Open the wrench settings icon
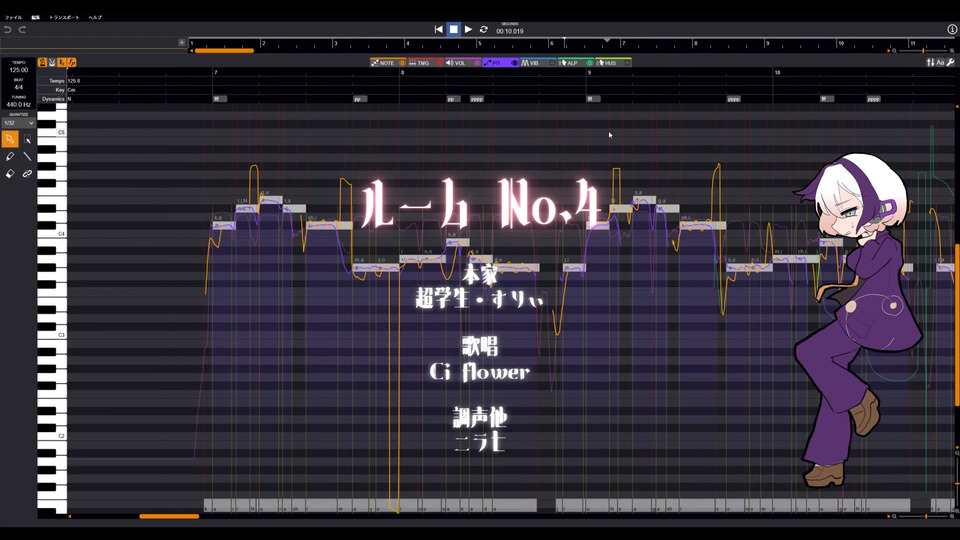The width and height of the screenshot is (960, 540). (x=950, y=62)
